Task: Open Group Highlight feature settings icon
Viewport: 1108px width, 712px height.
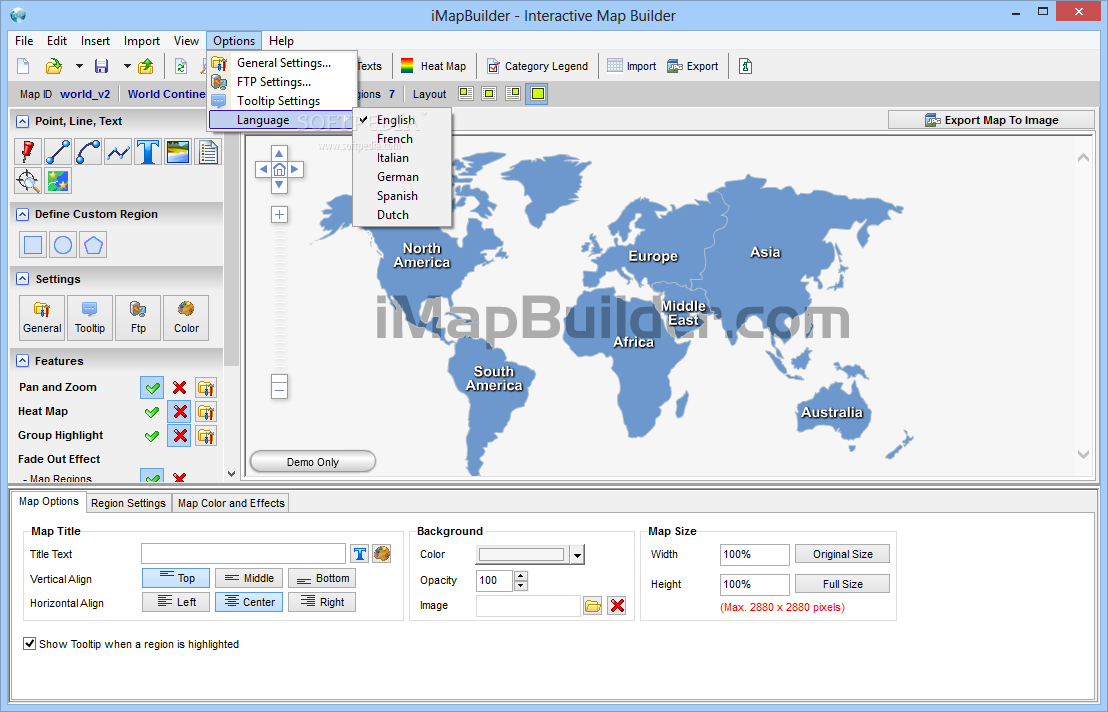Action: point(206,436)
